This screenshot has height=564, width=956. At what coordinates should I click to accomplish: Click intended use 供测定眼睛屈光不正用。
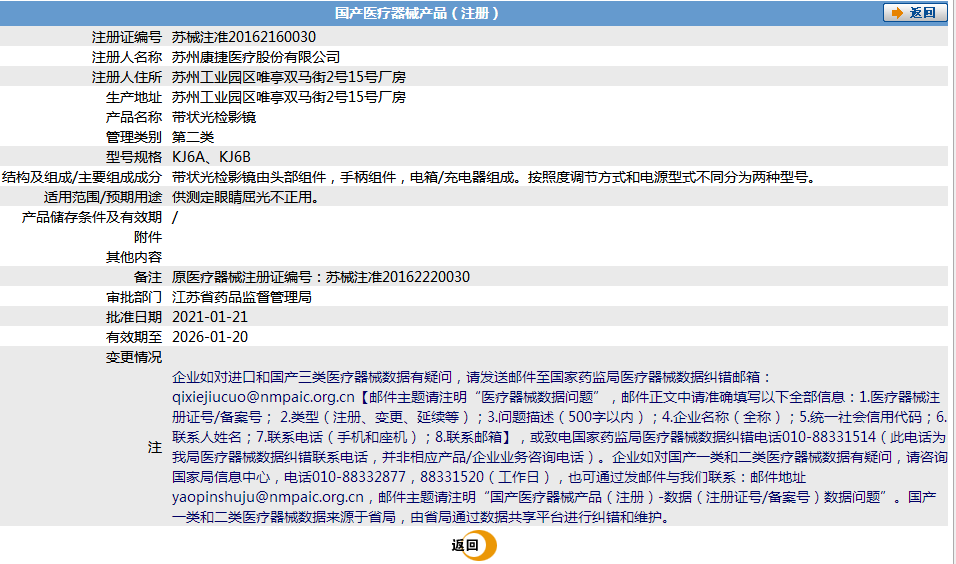click(x=246, y=198)
